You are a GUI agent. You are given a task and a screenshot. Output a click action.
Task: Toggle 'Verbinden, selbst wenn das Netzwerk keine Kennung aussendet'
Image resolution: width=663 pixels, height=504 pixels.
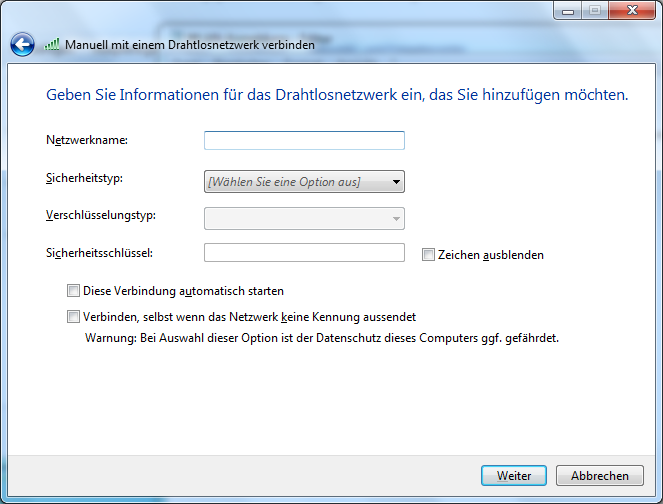point(73,317)
